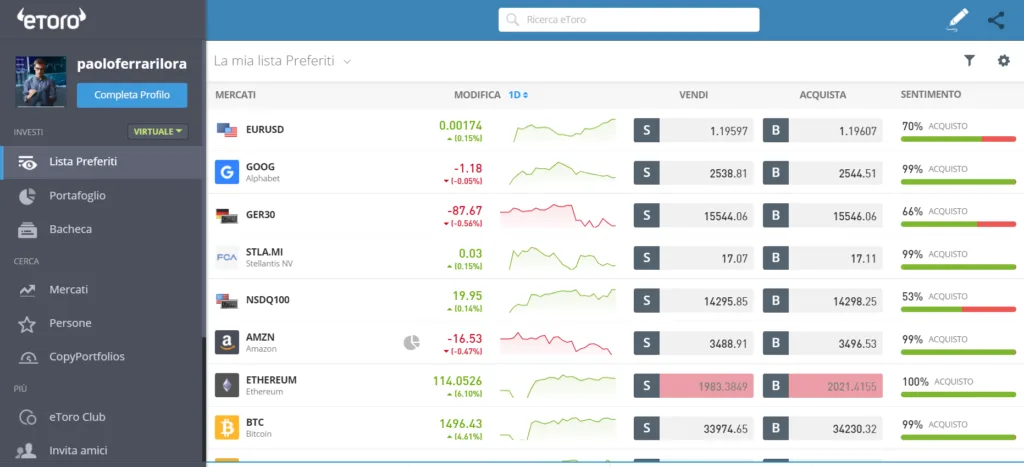Click the SENTIMENTO column header
The width and height of the screenshot is (1024, 467).
click(x=931, y=94)
